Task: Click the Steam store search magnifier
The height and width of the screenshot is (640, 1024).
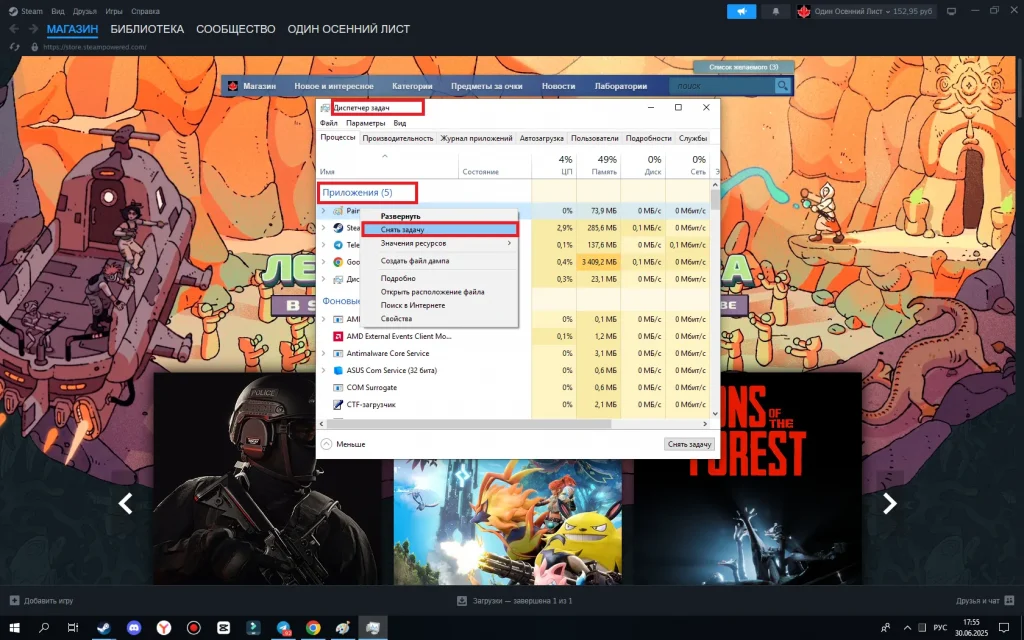Action: pos(782,86)
